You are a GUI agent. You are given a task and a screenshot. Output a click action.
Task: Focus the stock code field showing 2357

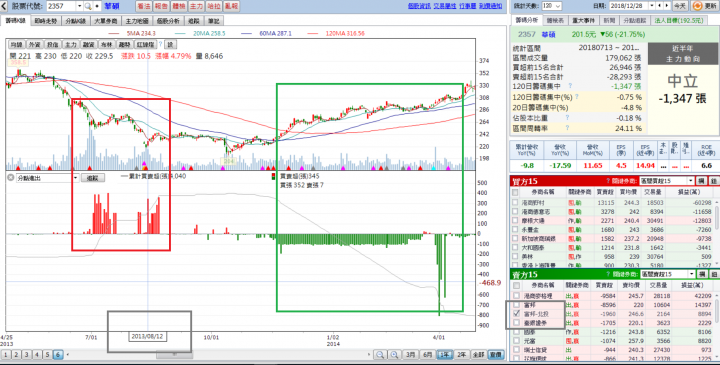tap(61, 6)
